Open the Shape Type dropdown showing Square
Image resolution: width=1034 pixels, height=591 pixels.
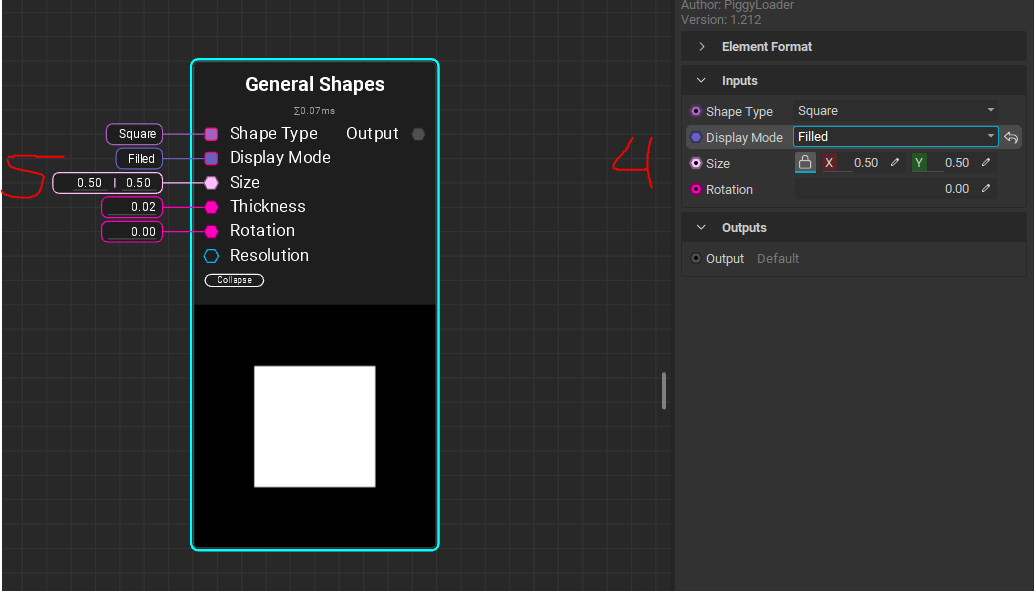(x=895, y=111)
